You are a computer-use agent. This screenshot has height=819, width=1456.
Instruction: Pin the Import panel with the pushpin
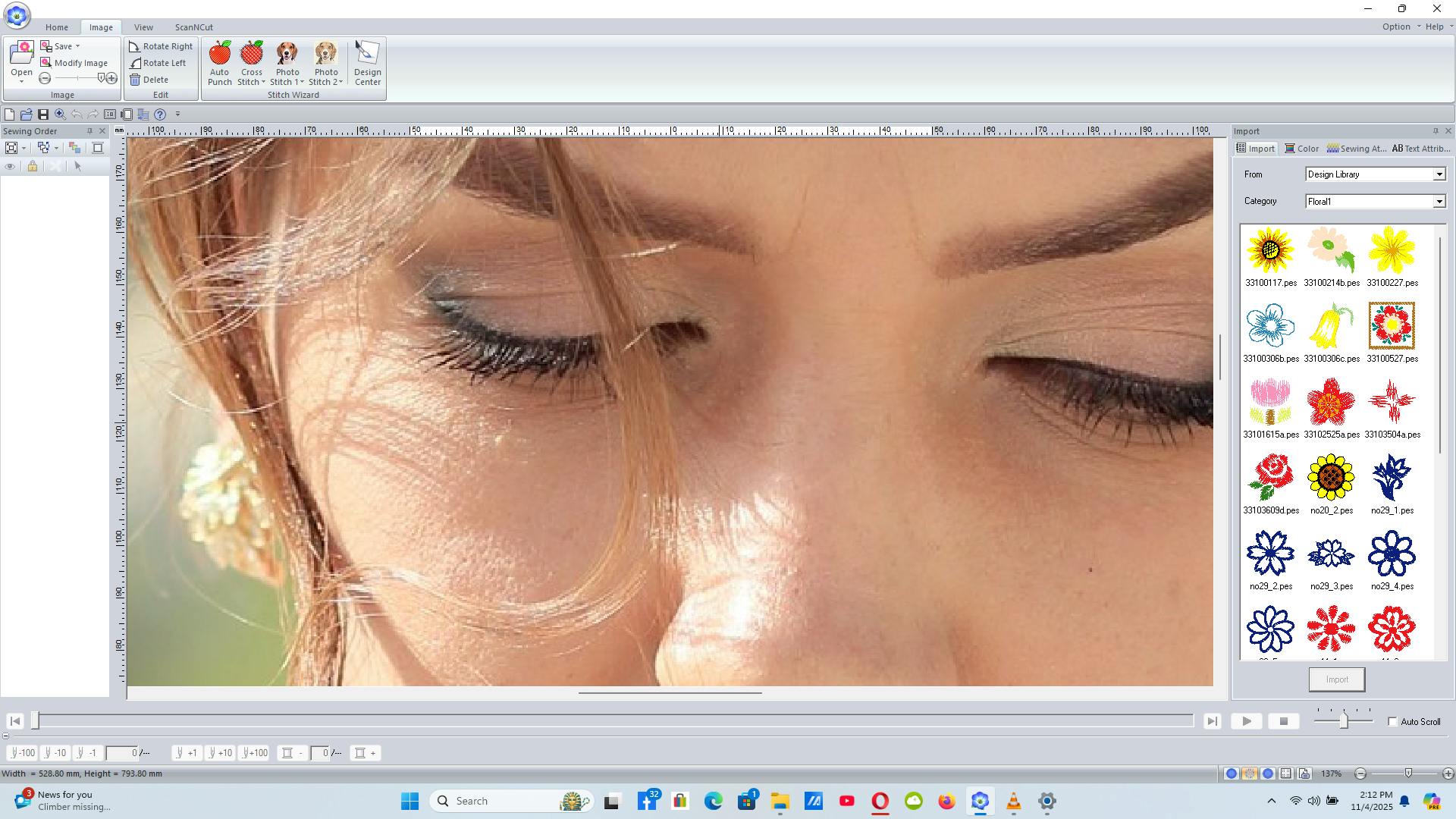click(1435, 131)
